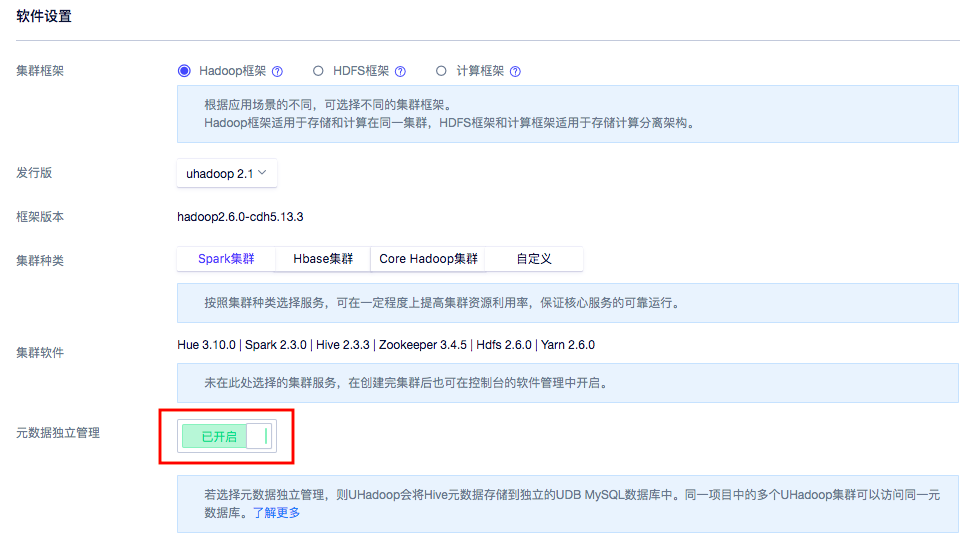This screenshot has height=558, width=979.
Task: Choose the HDFS框架 radio option
Action: click(318, 71)
